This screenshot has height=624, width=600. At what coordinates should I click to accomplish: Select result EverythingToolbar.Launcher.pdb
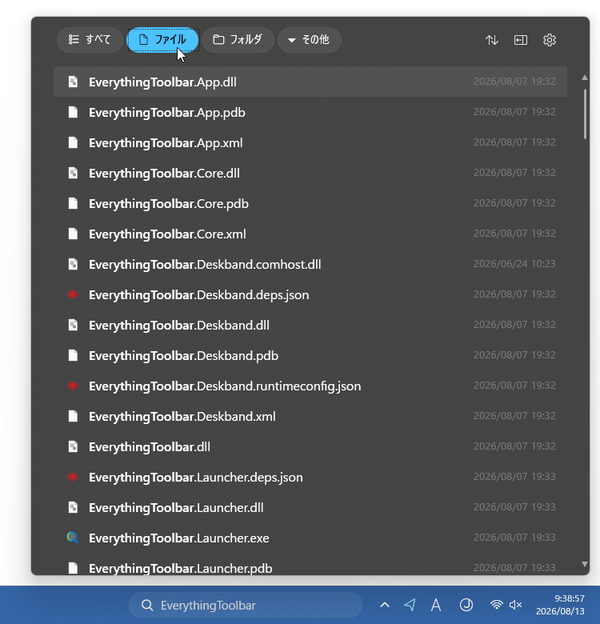310,566
